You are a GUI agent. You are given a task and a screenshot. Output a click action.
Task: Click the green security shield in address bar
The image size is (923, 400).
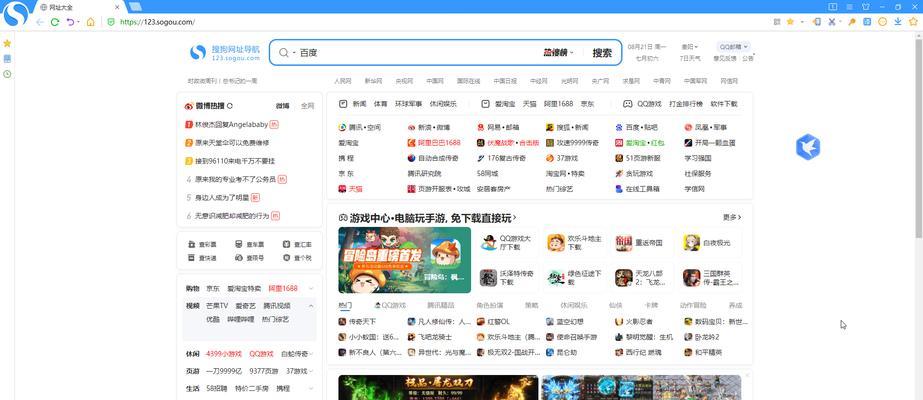click(111, 22)
